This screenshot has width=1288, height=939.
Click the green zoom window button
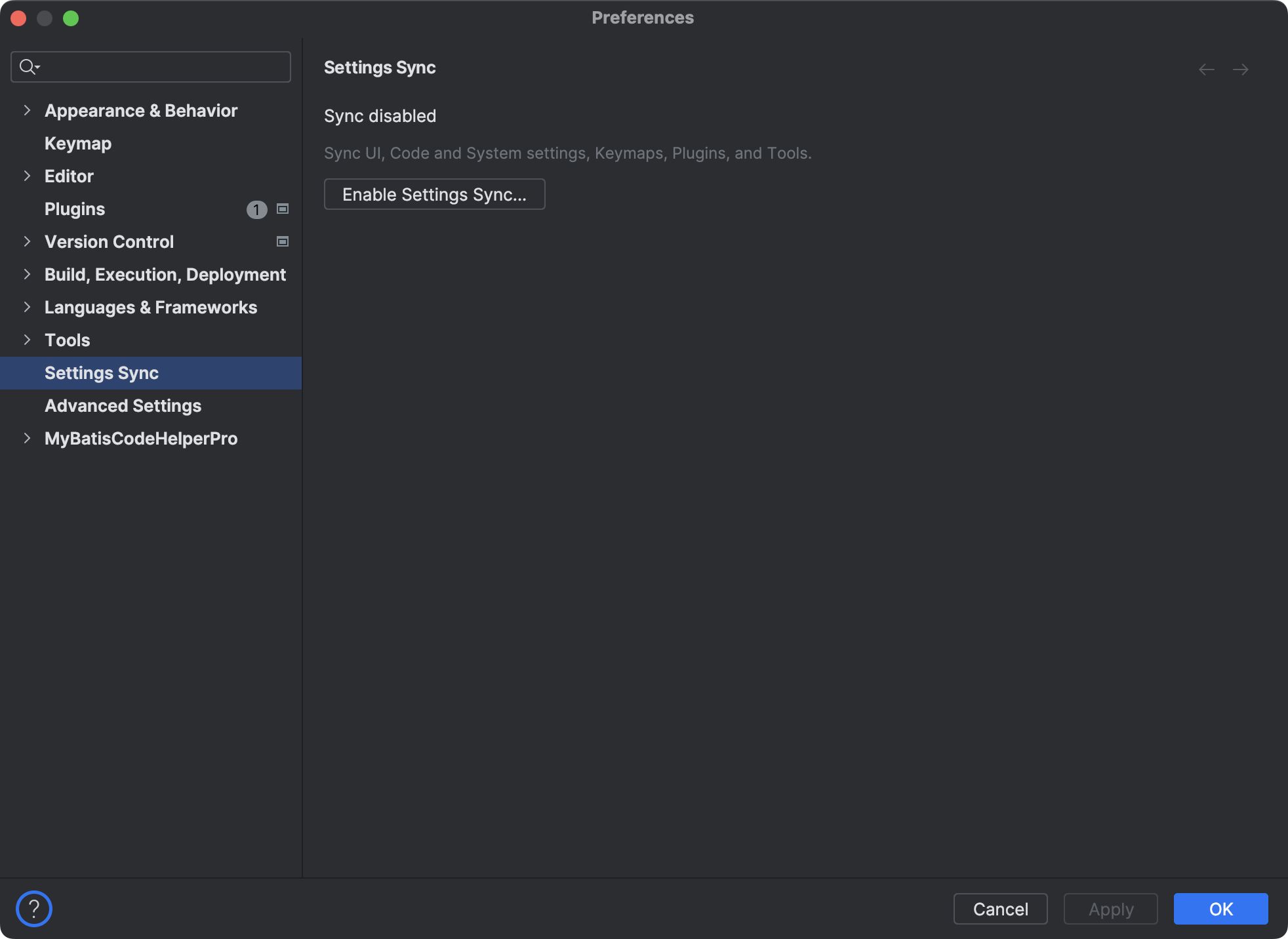[71, 18]
